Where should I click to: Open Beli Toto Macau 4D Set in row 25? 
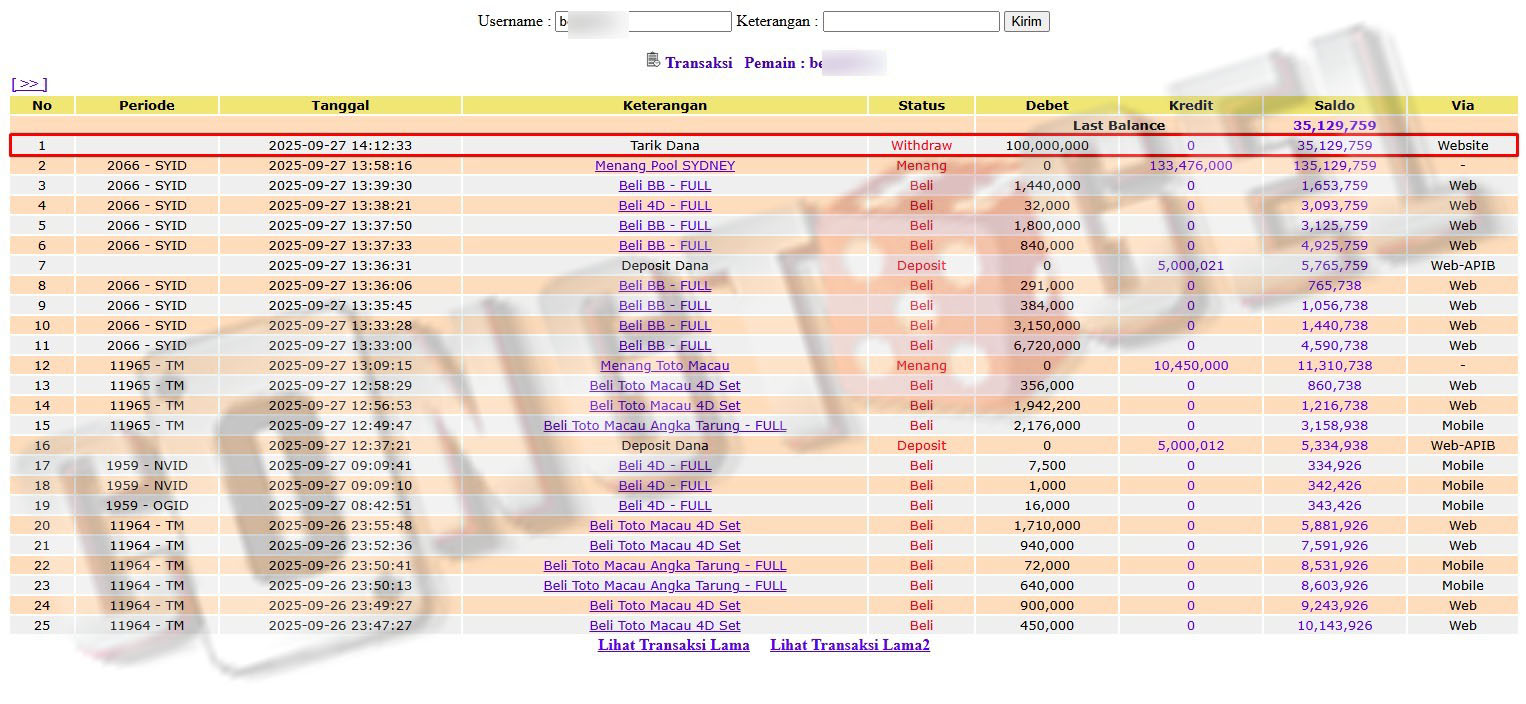coord(664,625)
